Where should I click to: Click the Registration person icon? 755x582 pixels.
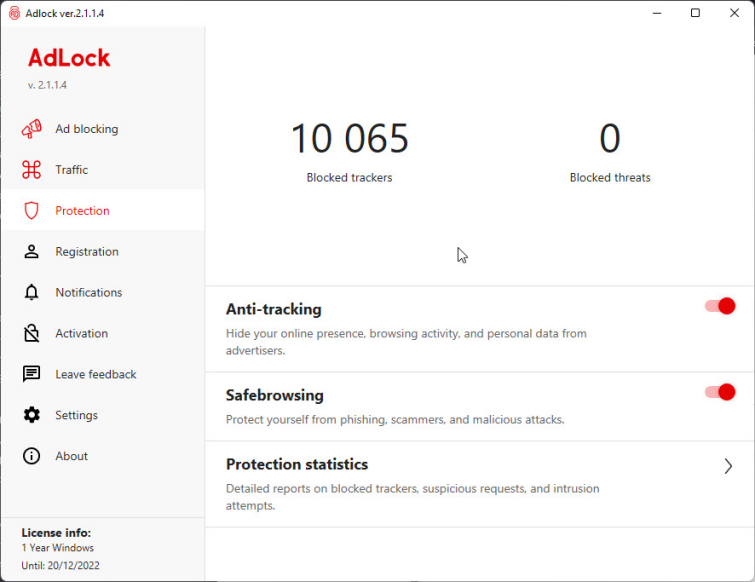32,252
